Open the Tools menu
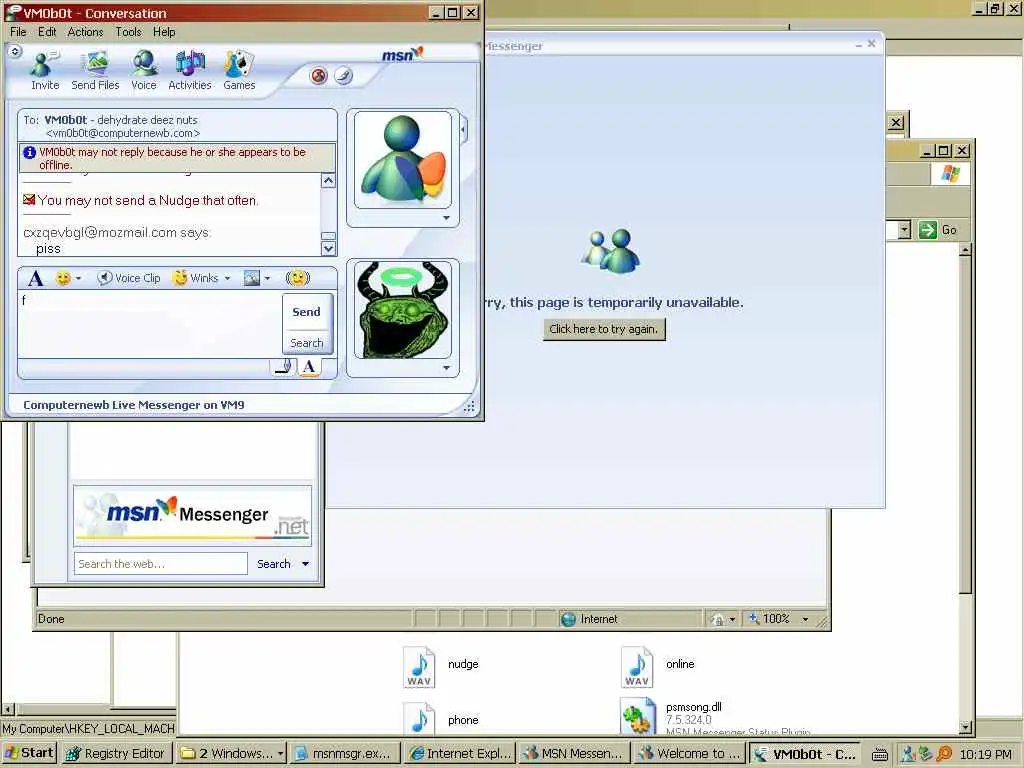Screen dimensions: 1024x768 click(x=129, y=32)
